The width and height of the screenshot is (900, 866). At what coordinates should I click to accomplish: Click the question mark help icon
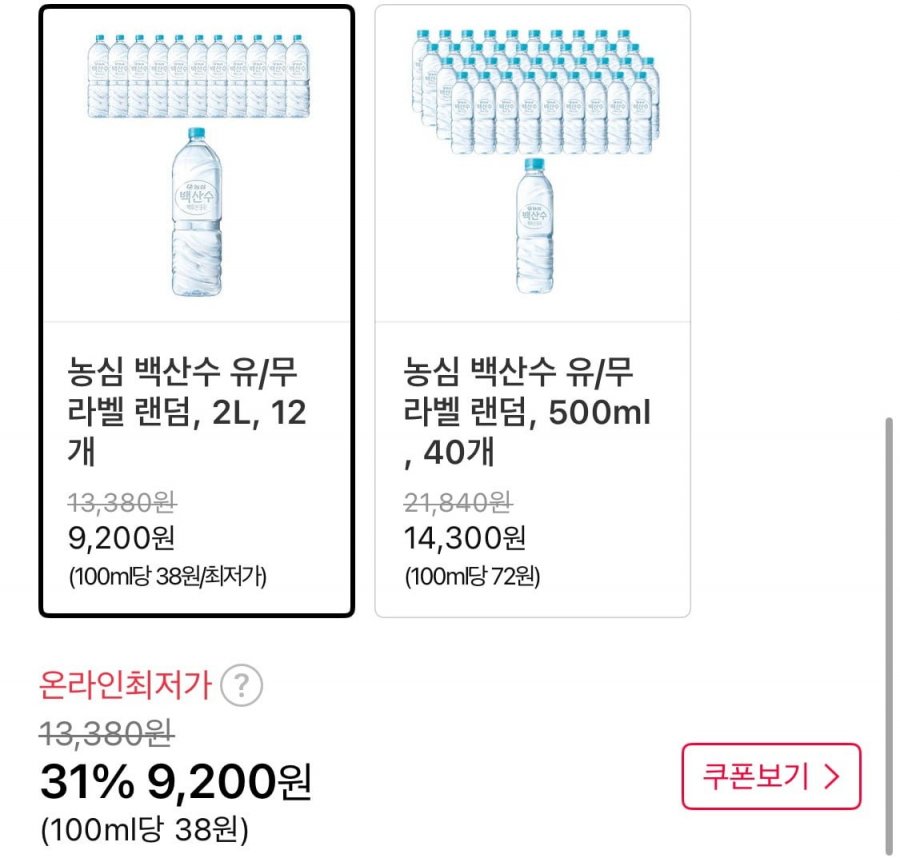click(x=241, y=686)
